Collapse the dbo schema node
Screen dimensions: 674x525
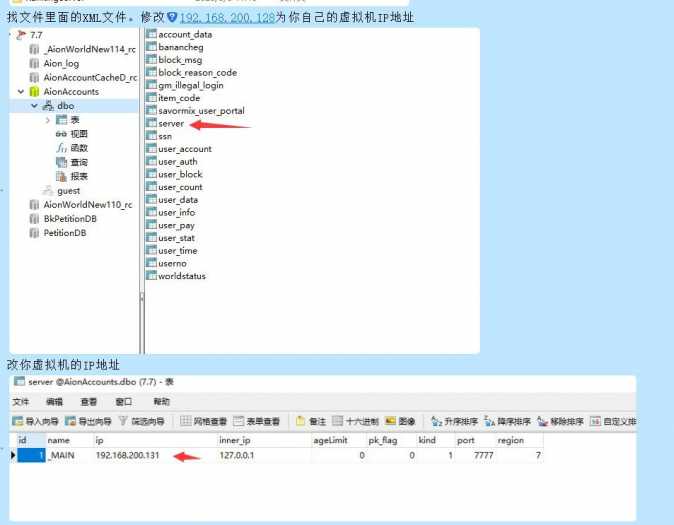click(x=34, y=106)
